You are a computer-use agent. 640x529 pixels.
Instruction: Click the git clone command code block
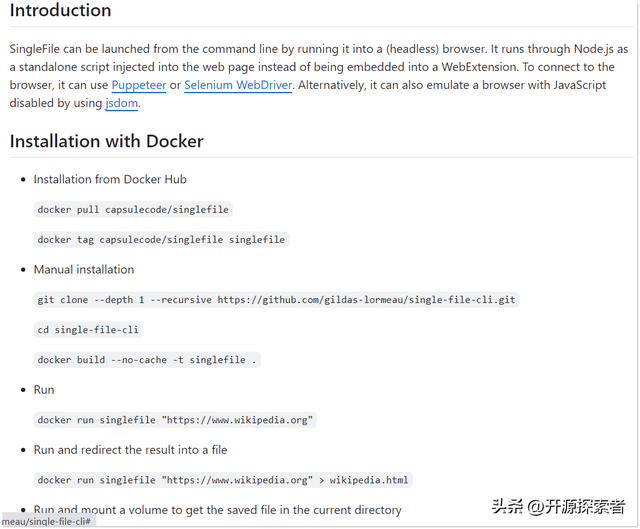277,300
